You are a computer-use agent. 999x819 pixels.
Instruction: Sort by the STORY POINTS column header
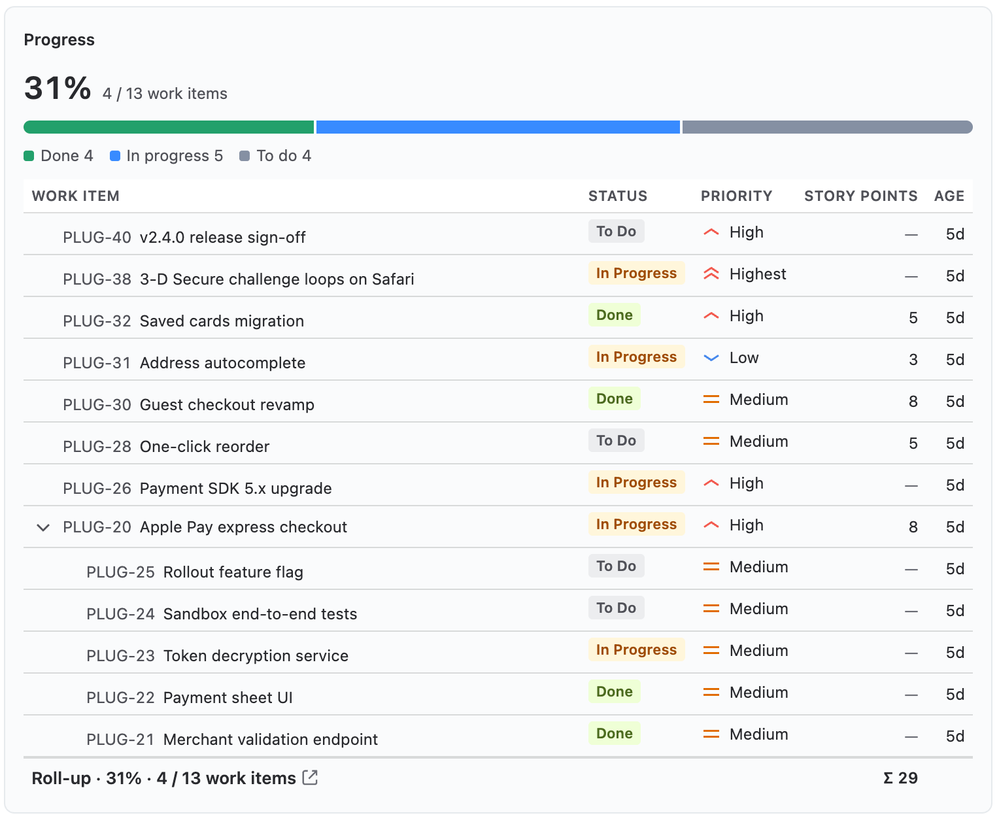(x=861, y=196)
